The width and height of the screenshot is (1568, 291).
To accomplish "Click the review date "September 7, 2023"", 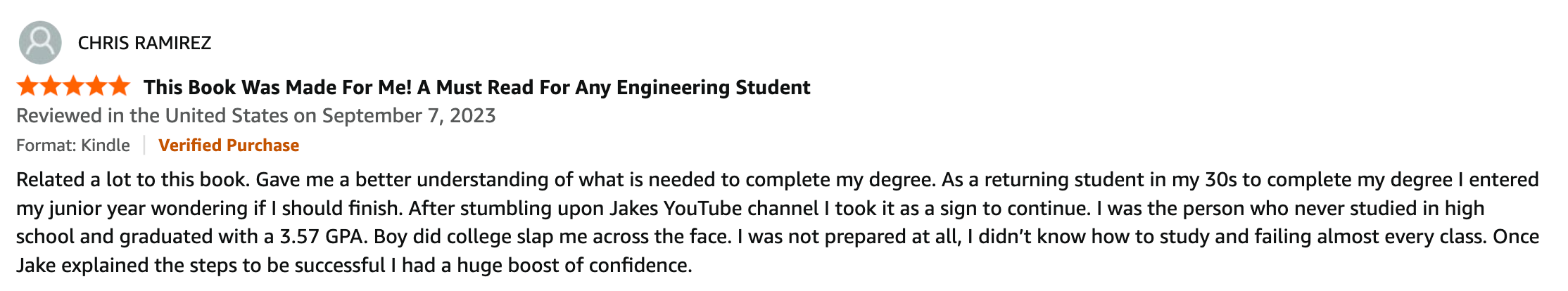I will pyautogui.click(x=409, y=116).
